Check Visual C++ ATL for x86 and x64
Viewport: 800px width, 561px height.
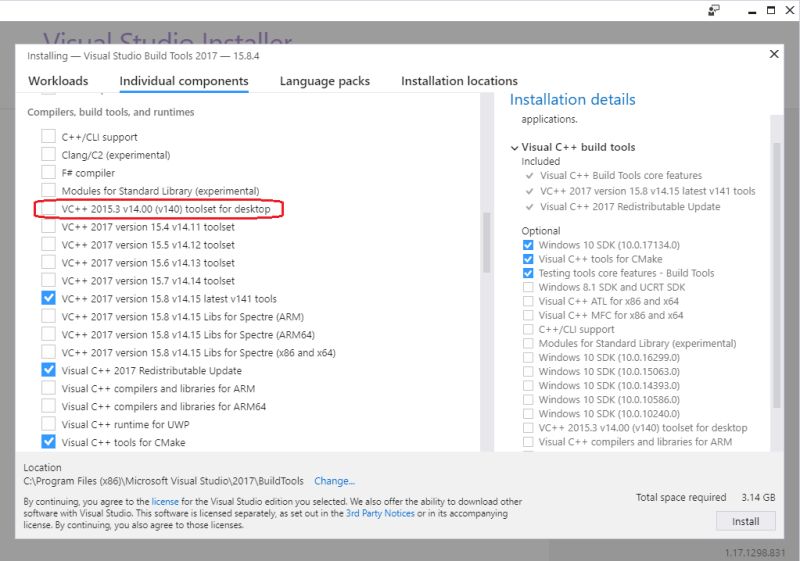[x=528, y=301]
